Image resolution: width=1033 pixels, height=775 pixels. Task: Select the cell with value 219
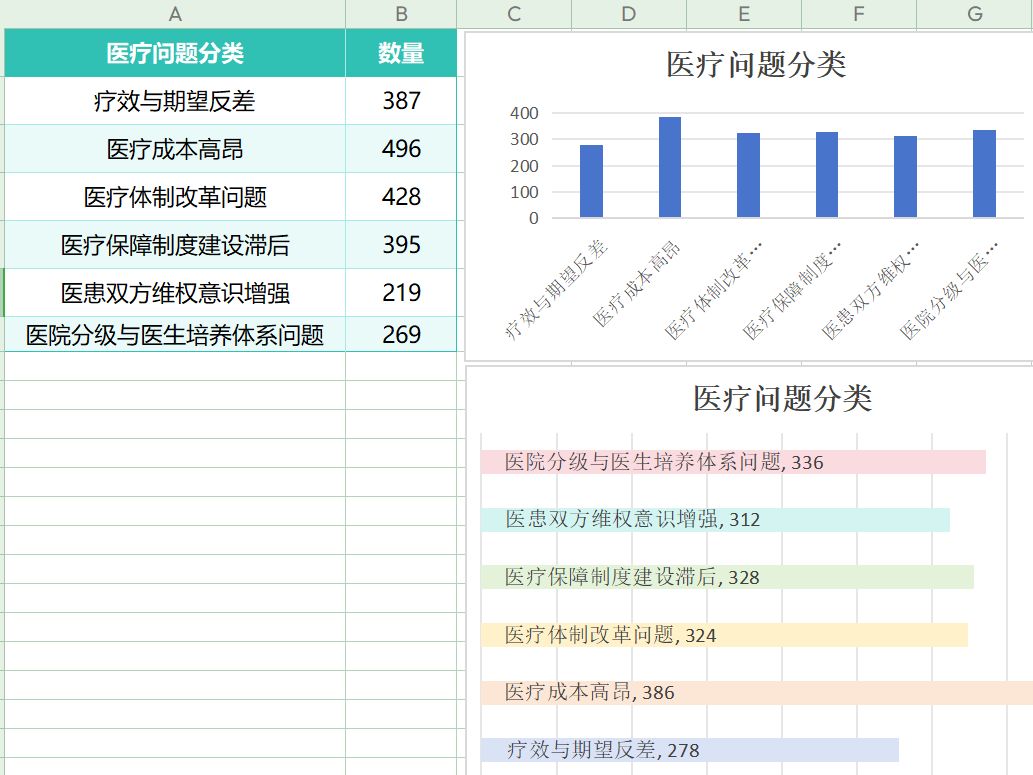point(401,293)
